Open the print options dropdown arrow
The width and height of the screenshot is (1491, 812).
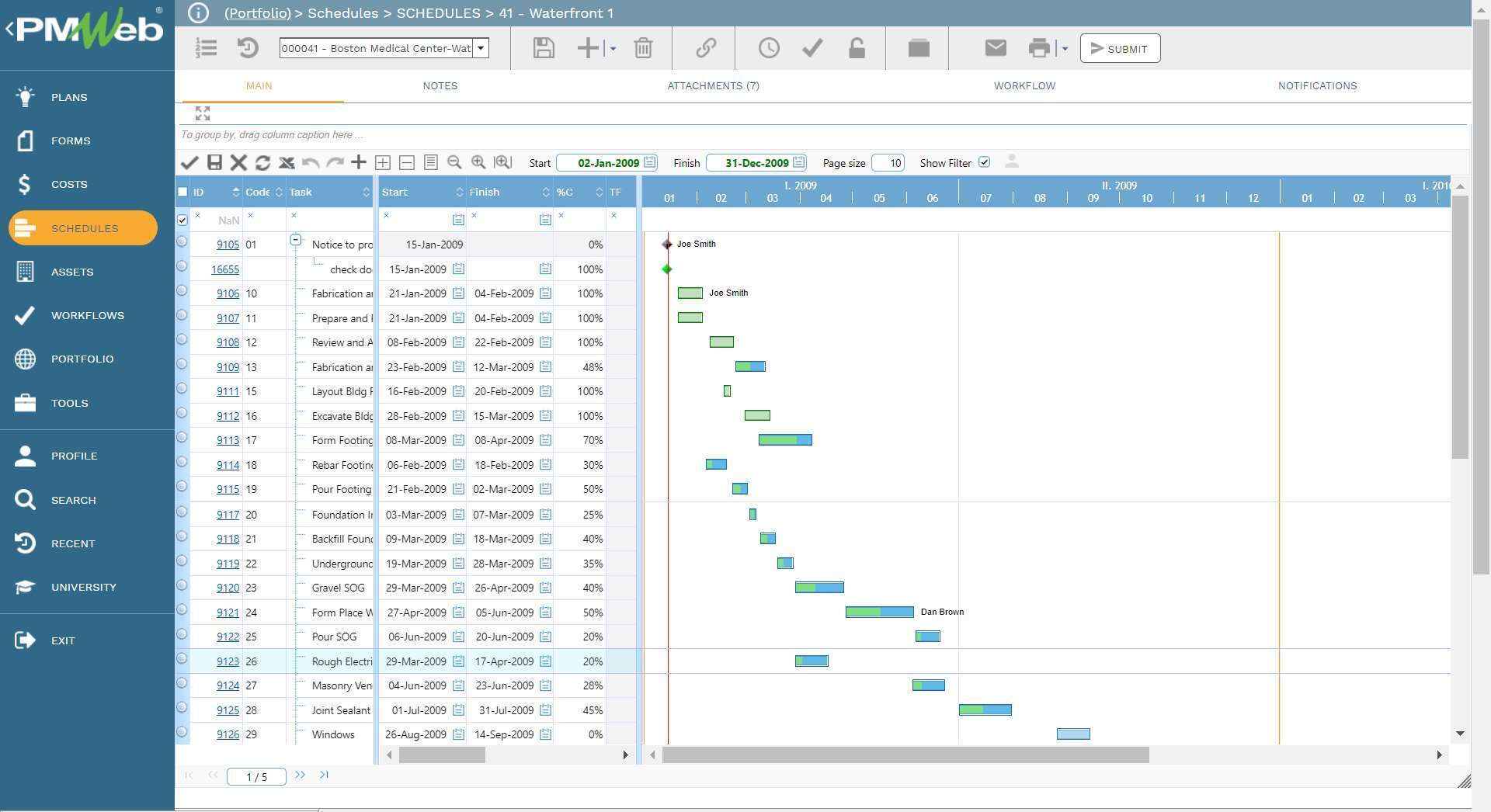(x=1065, y=49)
